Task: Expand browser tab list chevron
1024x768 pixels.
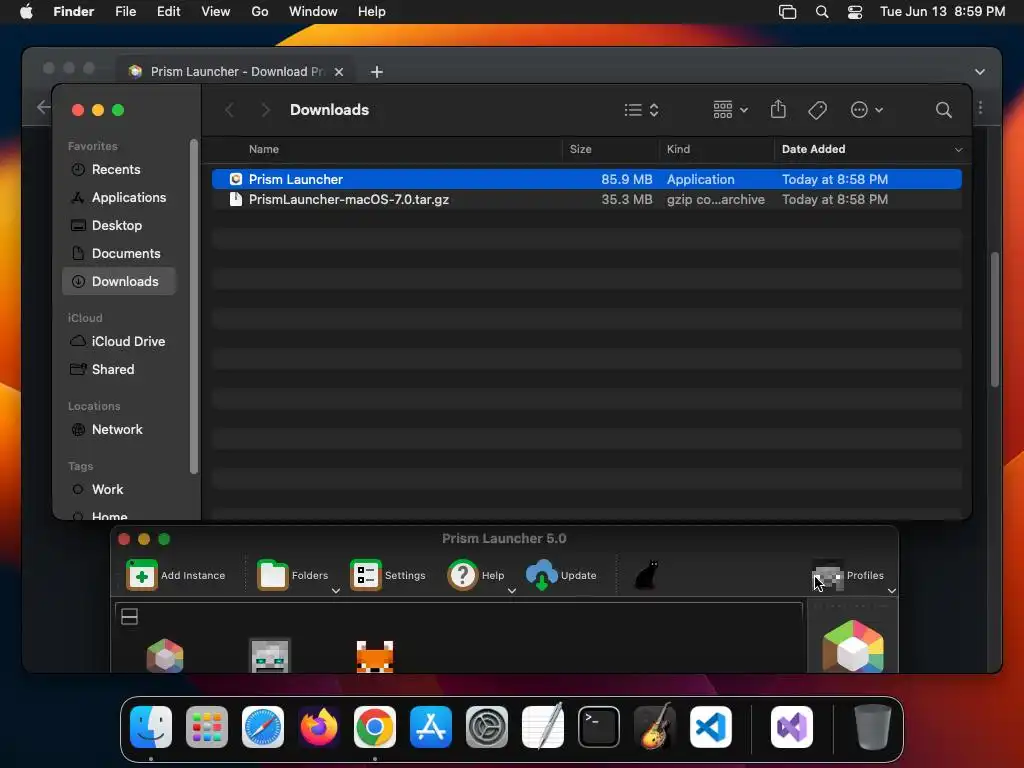Action: (x=980, y=72)
